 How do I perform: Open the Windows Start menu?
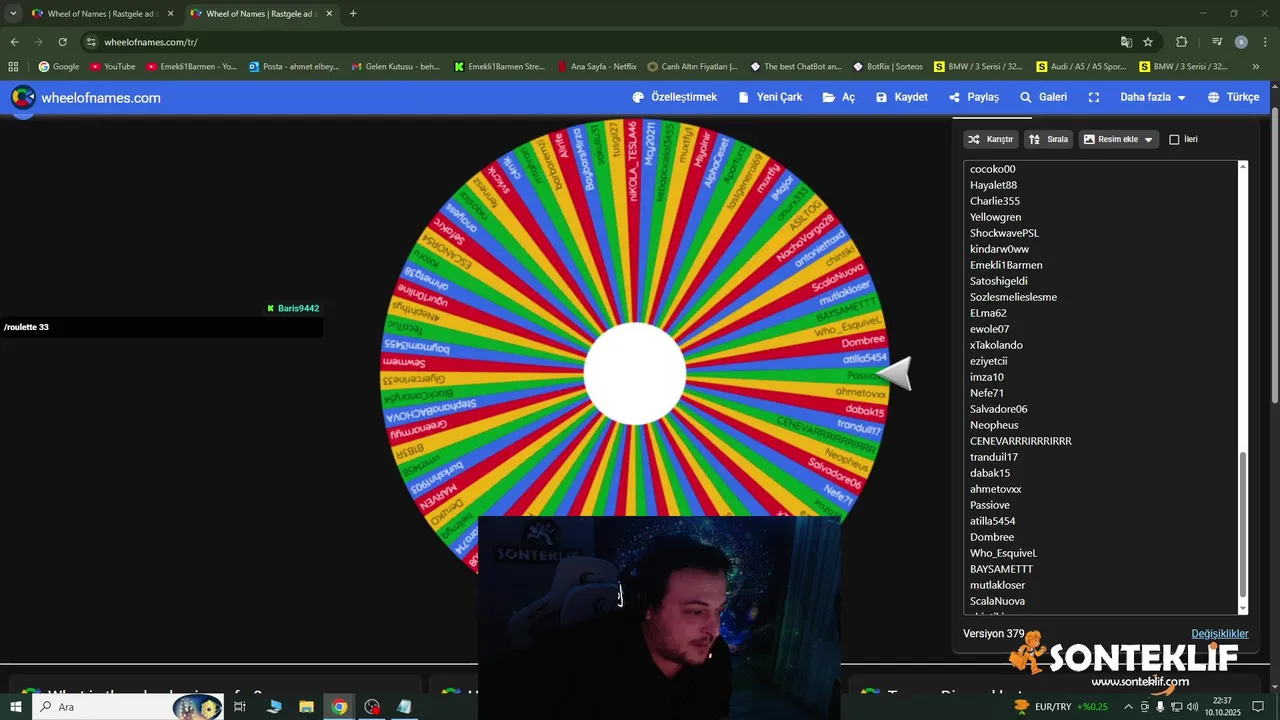[x=16, y=707]
